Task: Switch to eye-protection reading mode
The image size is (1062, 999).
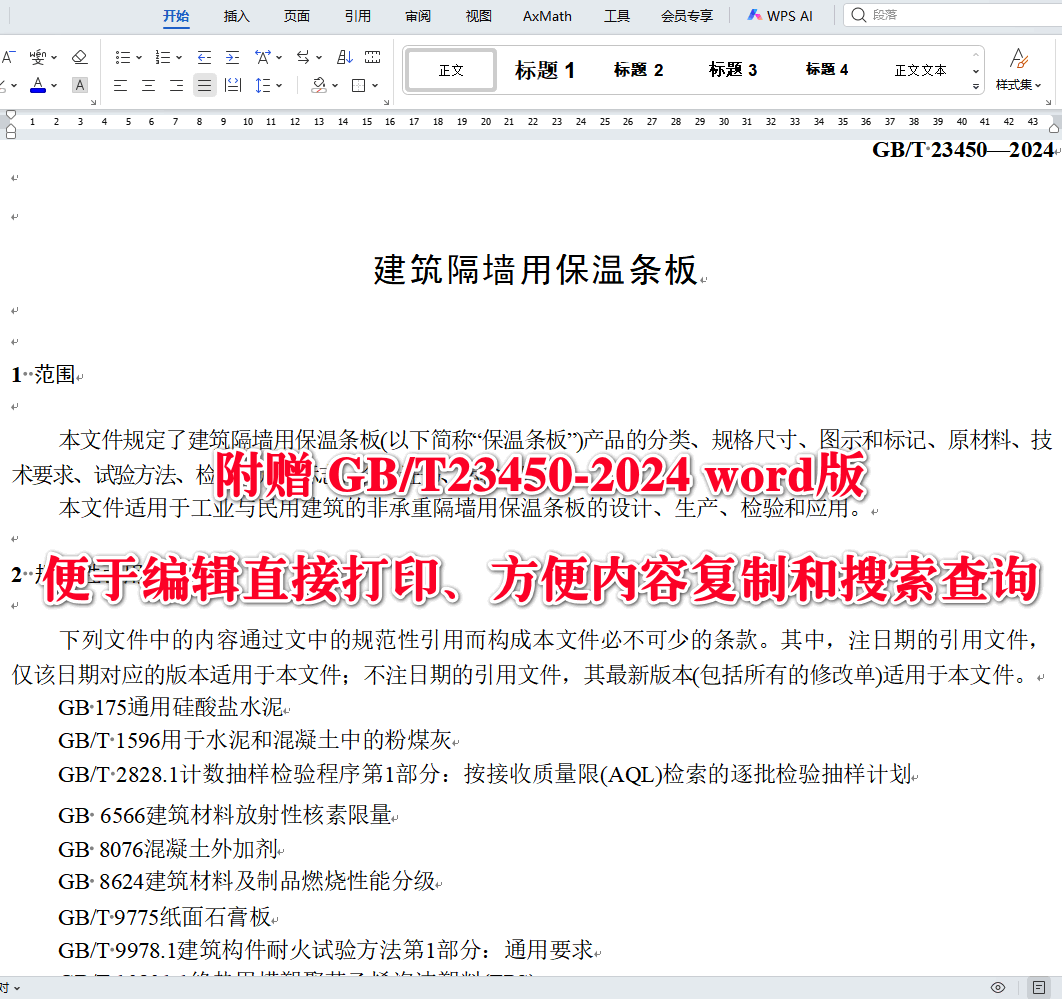Action: (x=997, y=988)
